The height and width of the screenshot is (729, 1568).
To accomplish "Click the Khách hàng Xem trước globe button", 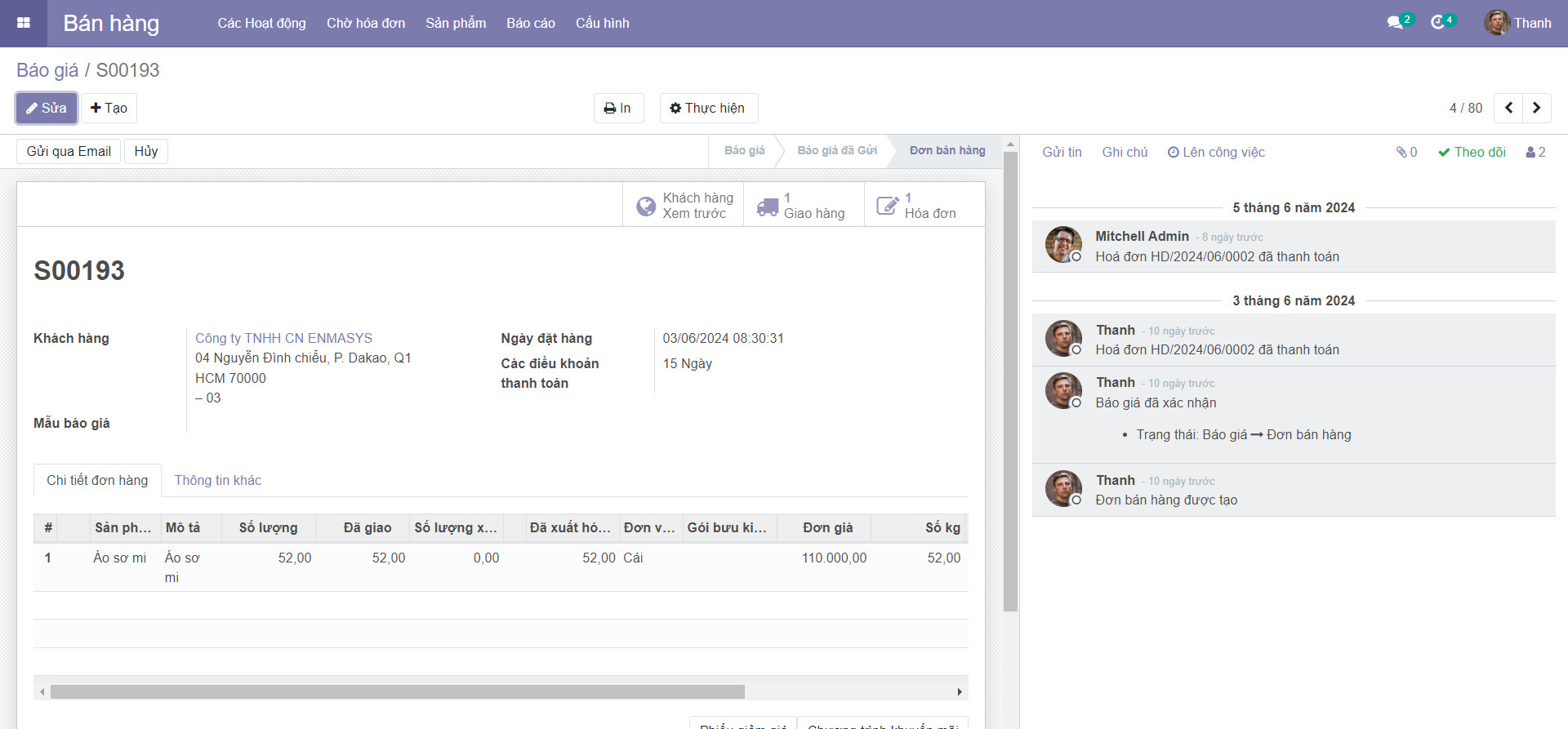I will pos(684,205).
